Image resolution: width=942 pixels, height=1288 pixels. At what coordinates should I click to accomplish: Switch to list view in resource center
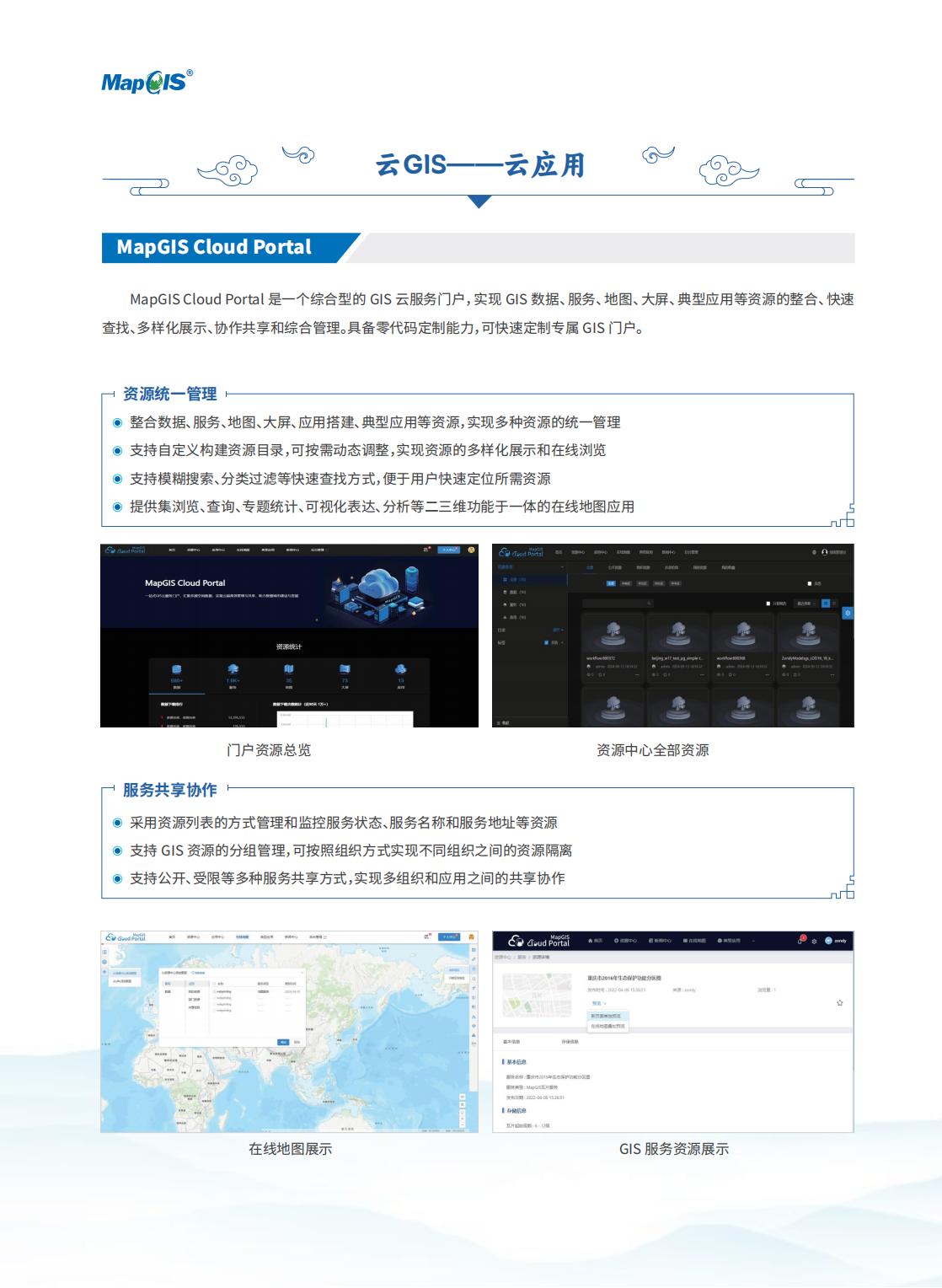coord(834,604)
